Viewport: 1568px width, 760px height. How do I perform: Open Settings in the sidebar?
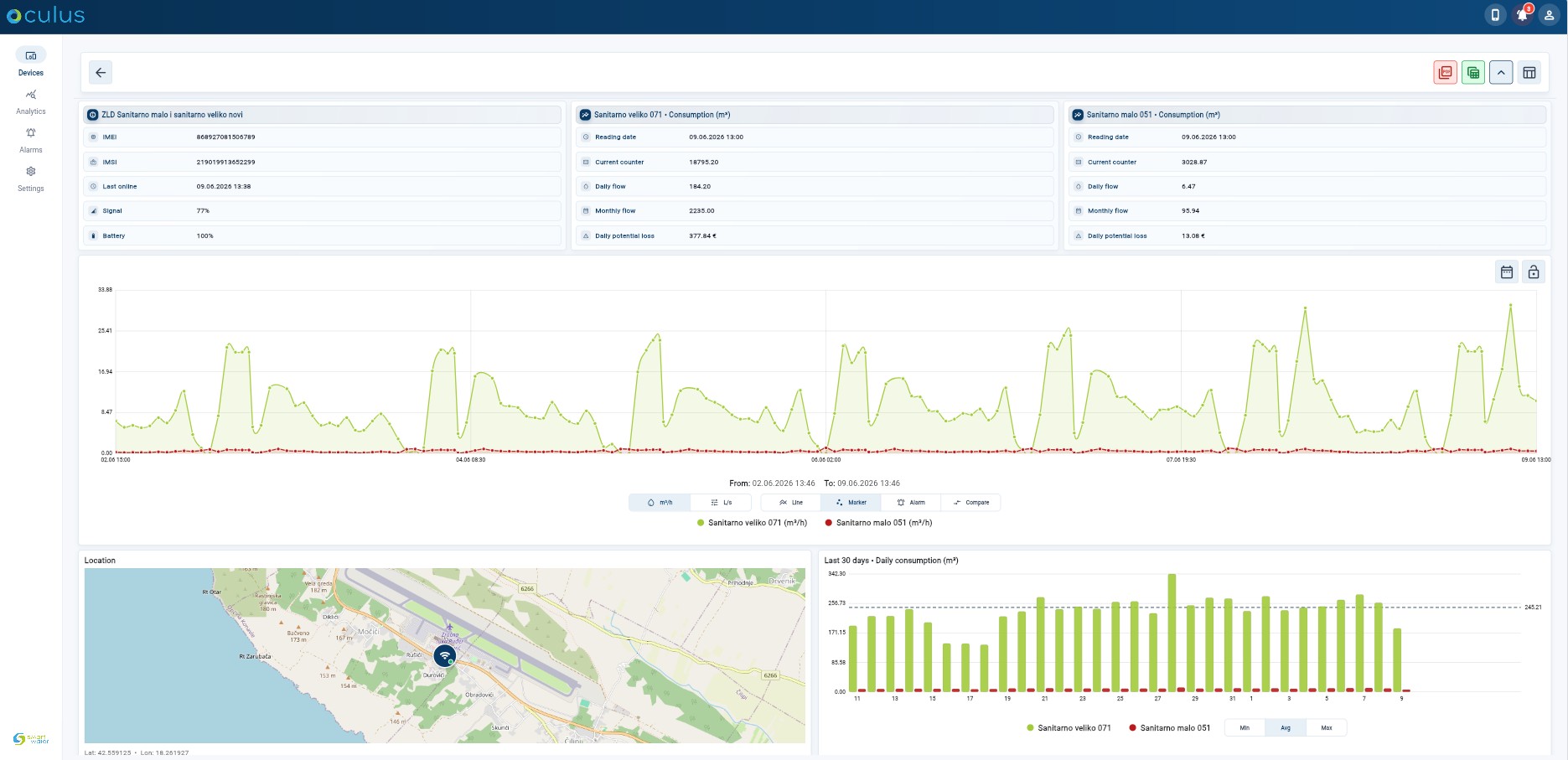(x=31, y=178)
